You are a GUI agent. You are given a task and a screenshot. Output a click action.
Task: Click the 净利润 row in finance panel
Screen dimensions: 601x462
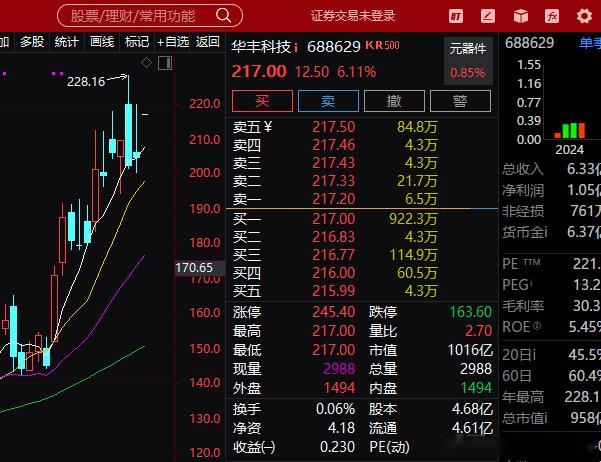(551, 190)
